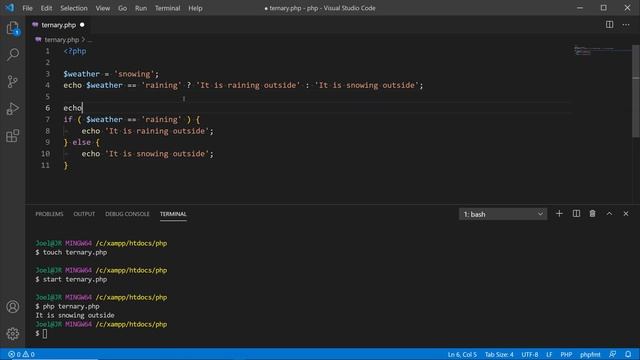This screenshot has width=640, height=360.
Task: Click '$ start ternary.php' terminal line
Action: tap(71, 279)
